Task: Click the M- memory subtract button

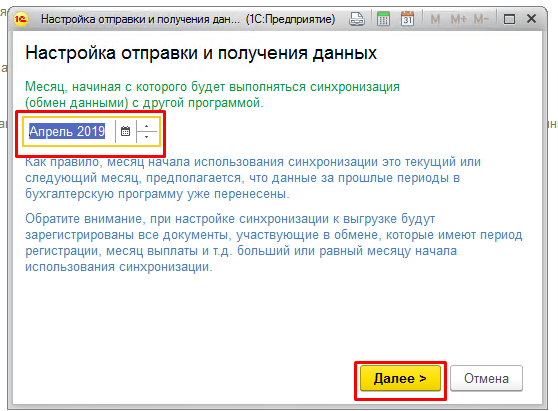Action: coord(481,19)
